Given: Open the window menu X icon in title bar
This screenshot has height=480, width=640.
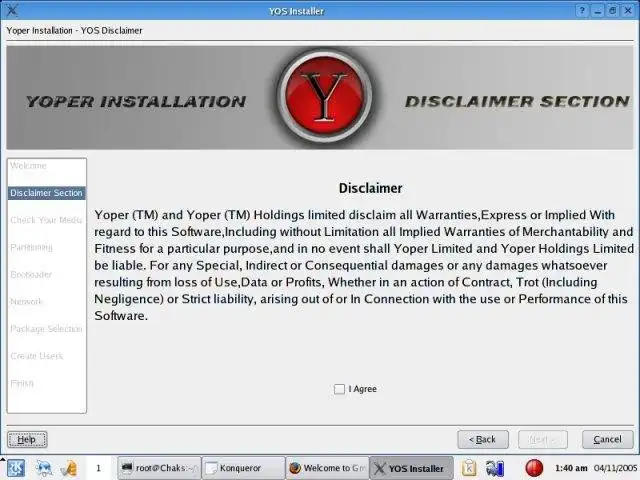Looking at the screenshot, I should [x=12, y=10].
